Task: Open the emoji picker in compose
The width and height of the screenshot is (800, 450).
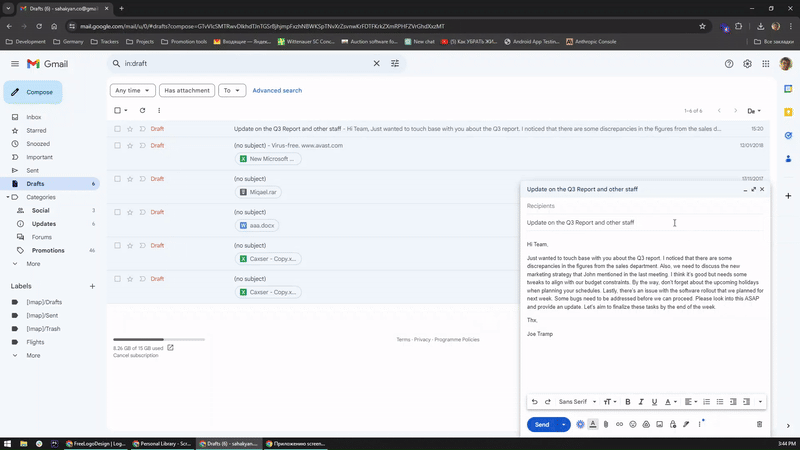Action: 633,424
